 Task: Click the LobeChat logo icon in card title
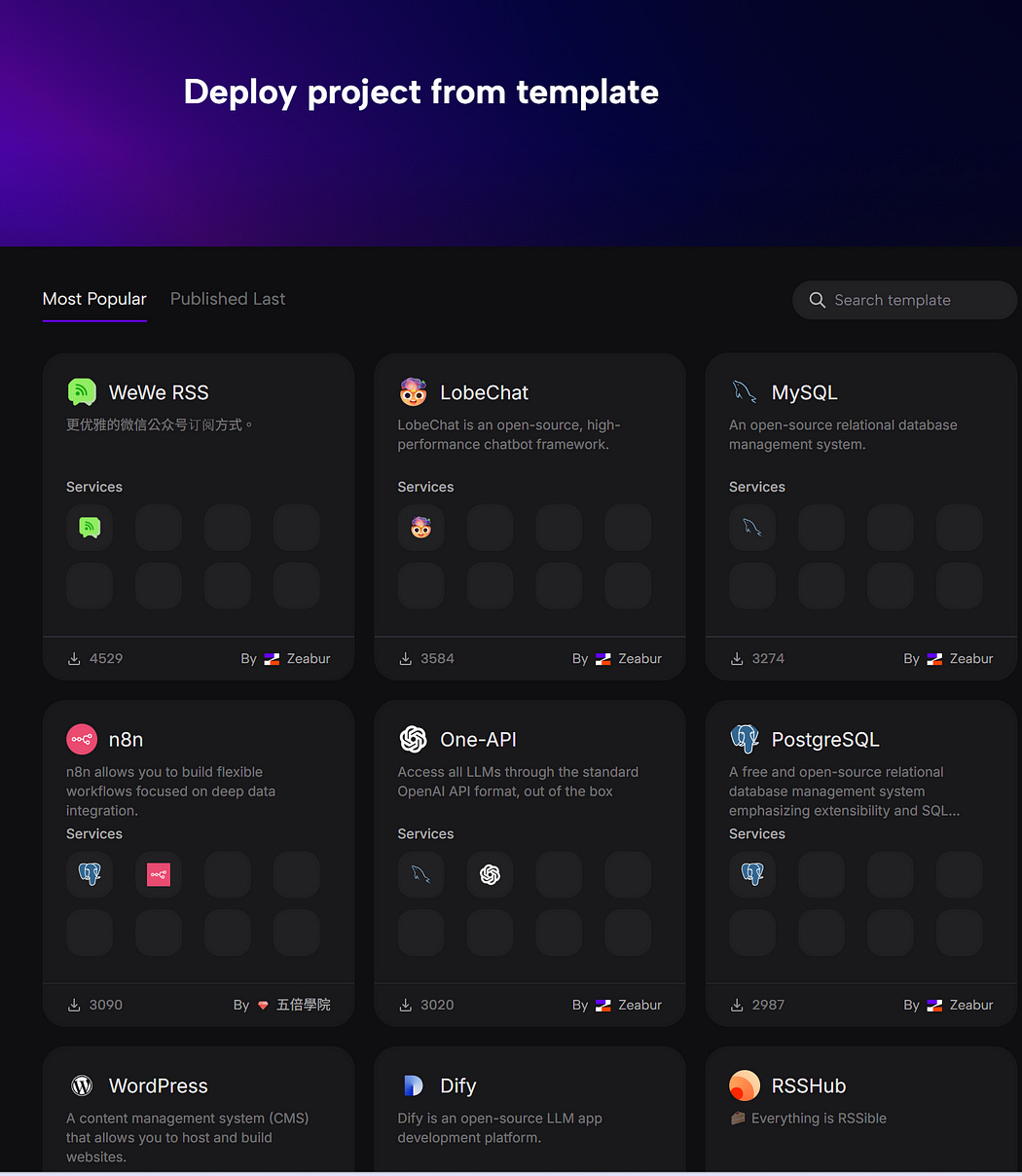coord(414,392)
